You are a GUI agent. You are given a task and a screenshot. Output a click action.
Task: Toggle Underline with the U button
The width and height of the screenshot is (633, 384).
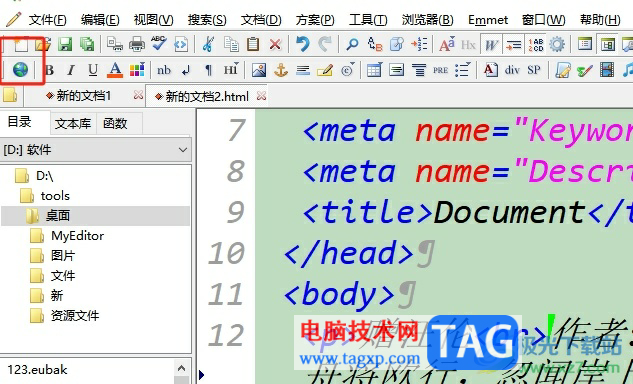pos(93,70)
